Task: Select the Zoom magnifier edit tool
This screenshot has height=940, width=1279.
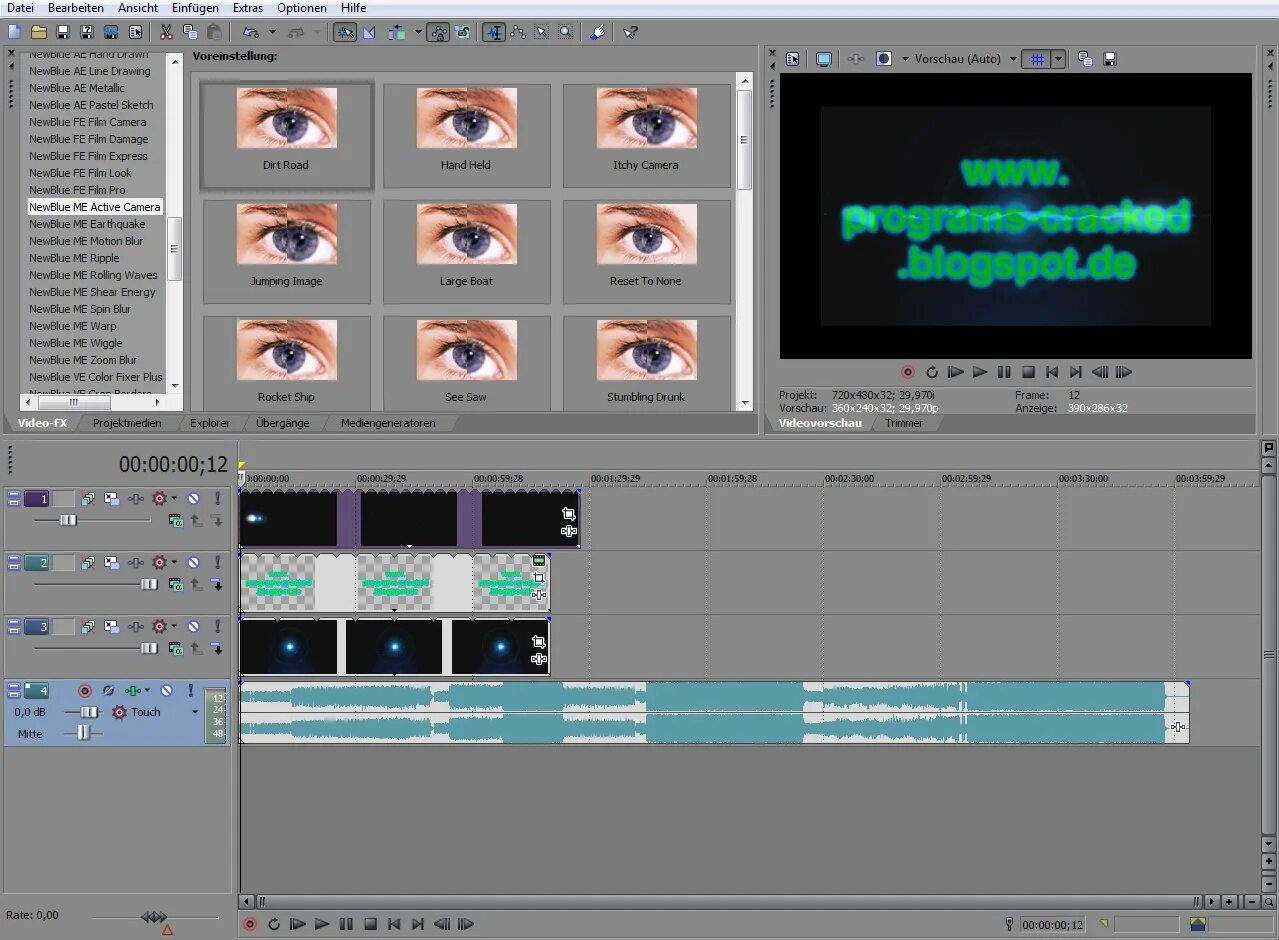Action: pos(566,32)
